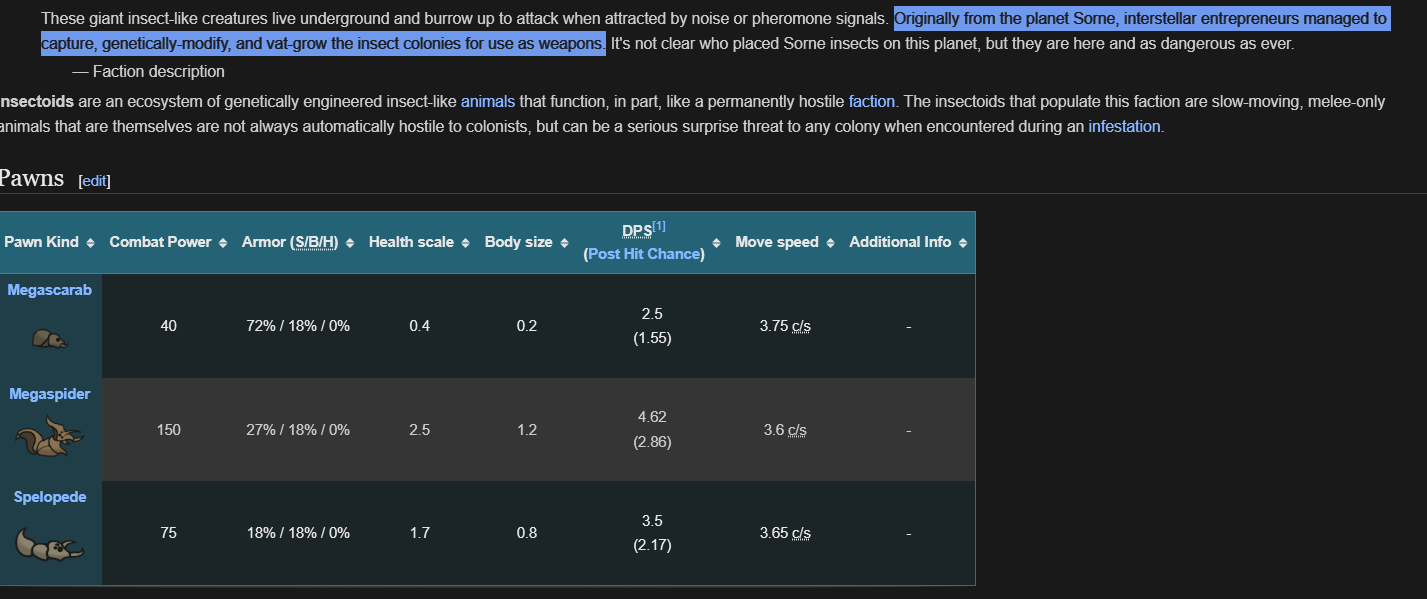Sort table by DPS column arrows
Viewport: 1427px width, 599px height.
[716, 243]
